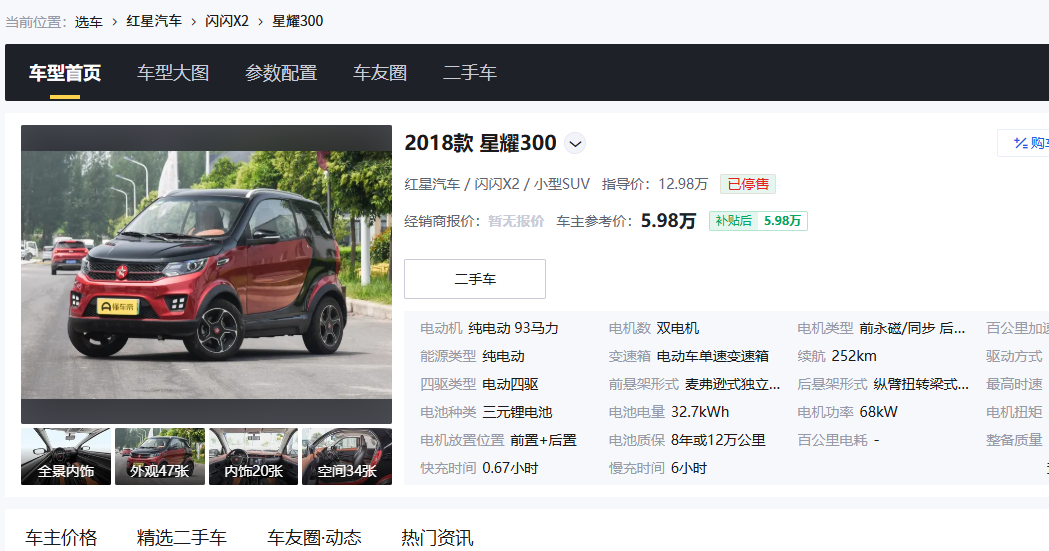Click the 指导价: 12.98万 text
Image resolution: width=1049 pixels, height=551 pixels.
[655, 184]
